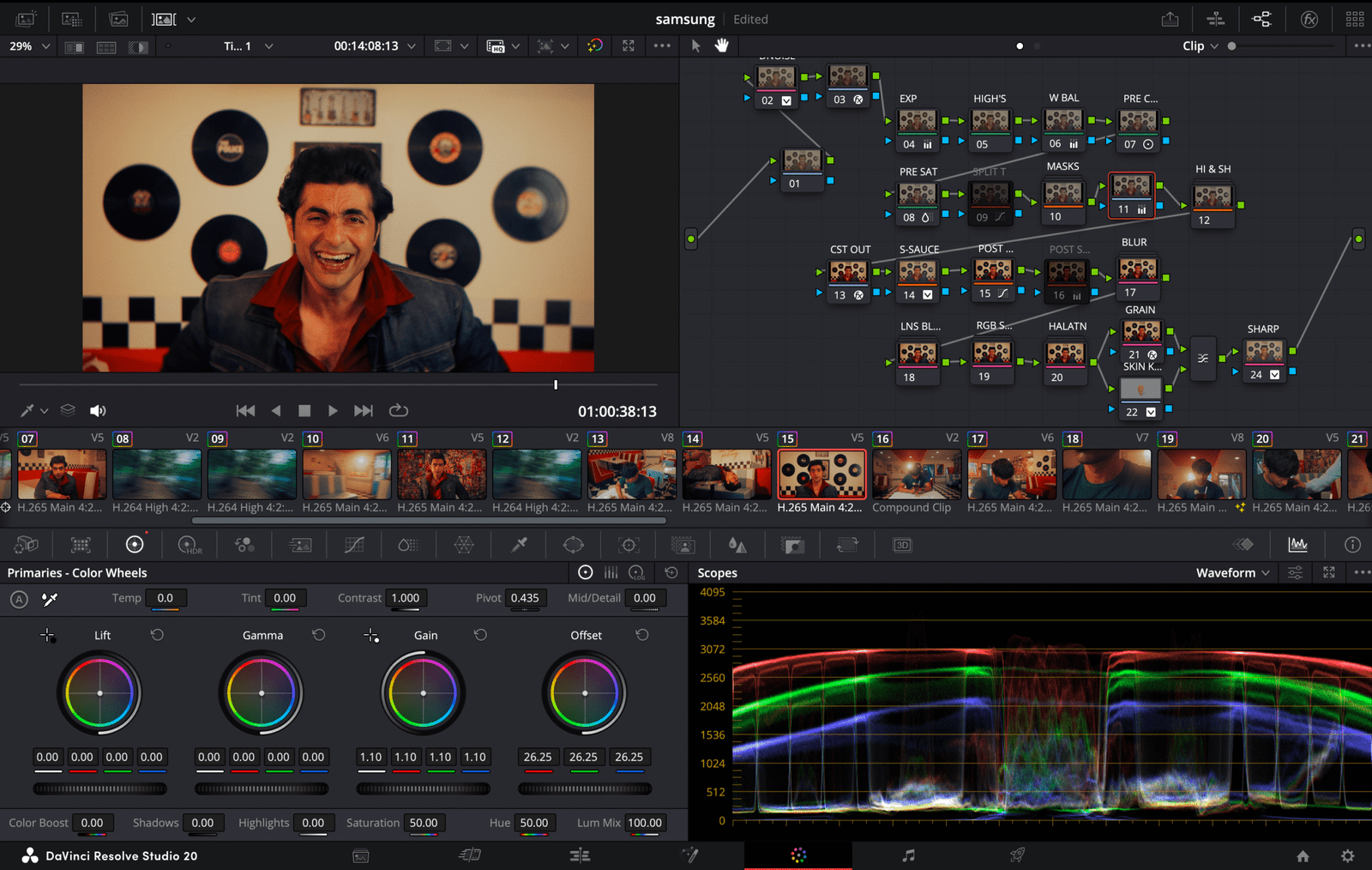Open the Power Windows palette
This screenshot has height=870, width=1372.
click(x=573, y=545)
